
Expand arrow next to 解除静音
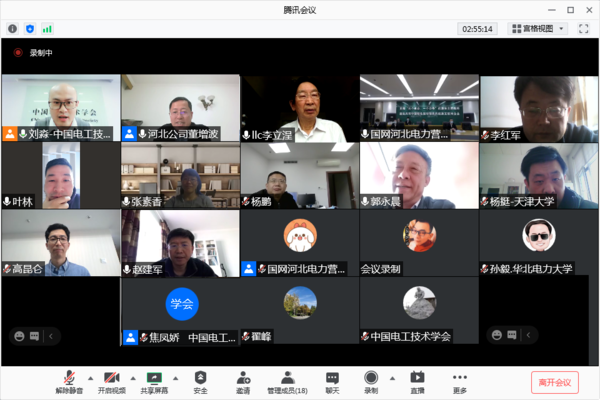(x=90, y=378)
